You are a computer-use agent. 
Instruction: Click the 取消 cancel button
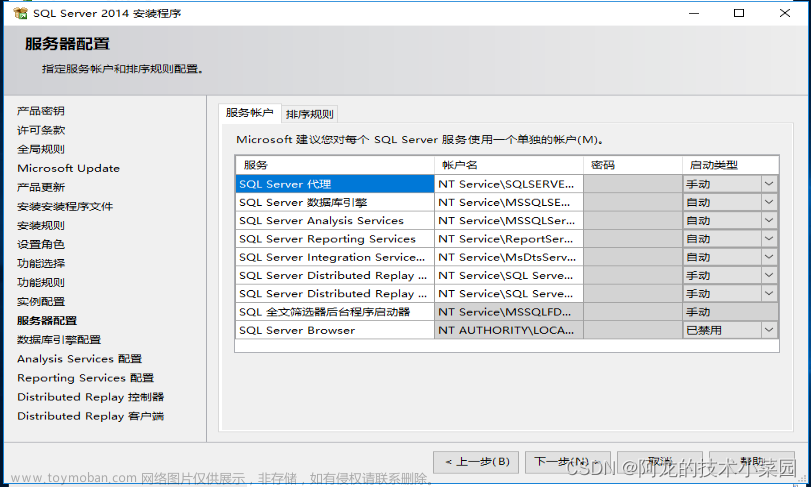click(659, 462)
